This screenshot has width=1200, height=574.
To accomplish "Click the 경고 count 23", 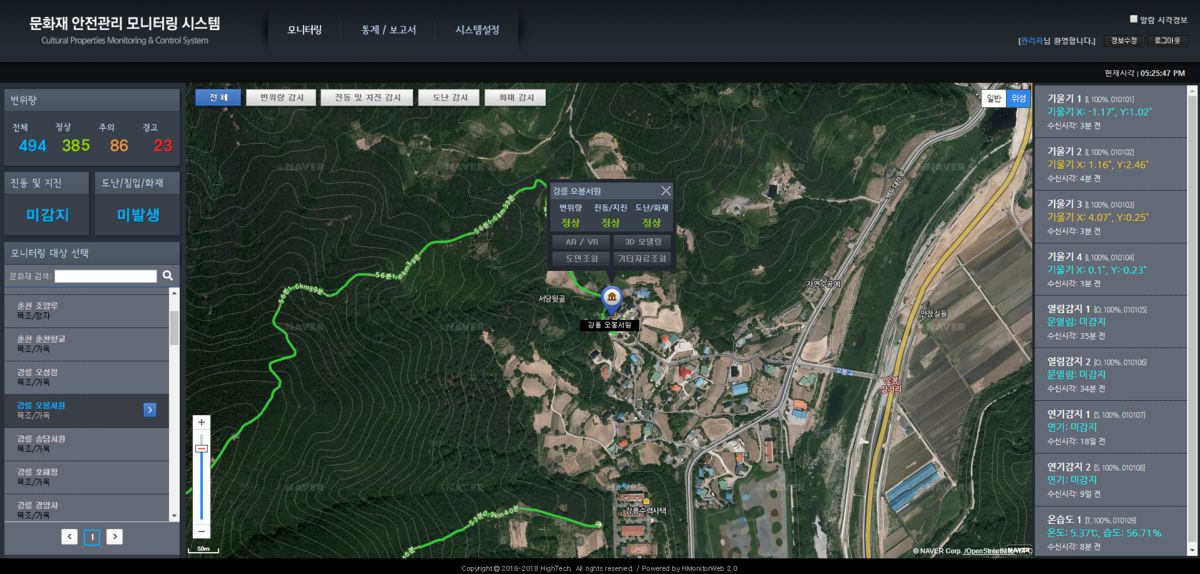I will pyautogui.click(x=162, y=146).
